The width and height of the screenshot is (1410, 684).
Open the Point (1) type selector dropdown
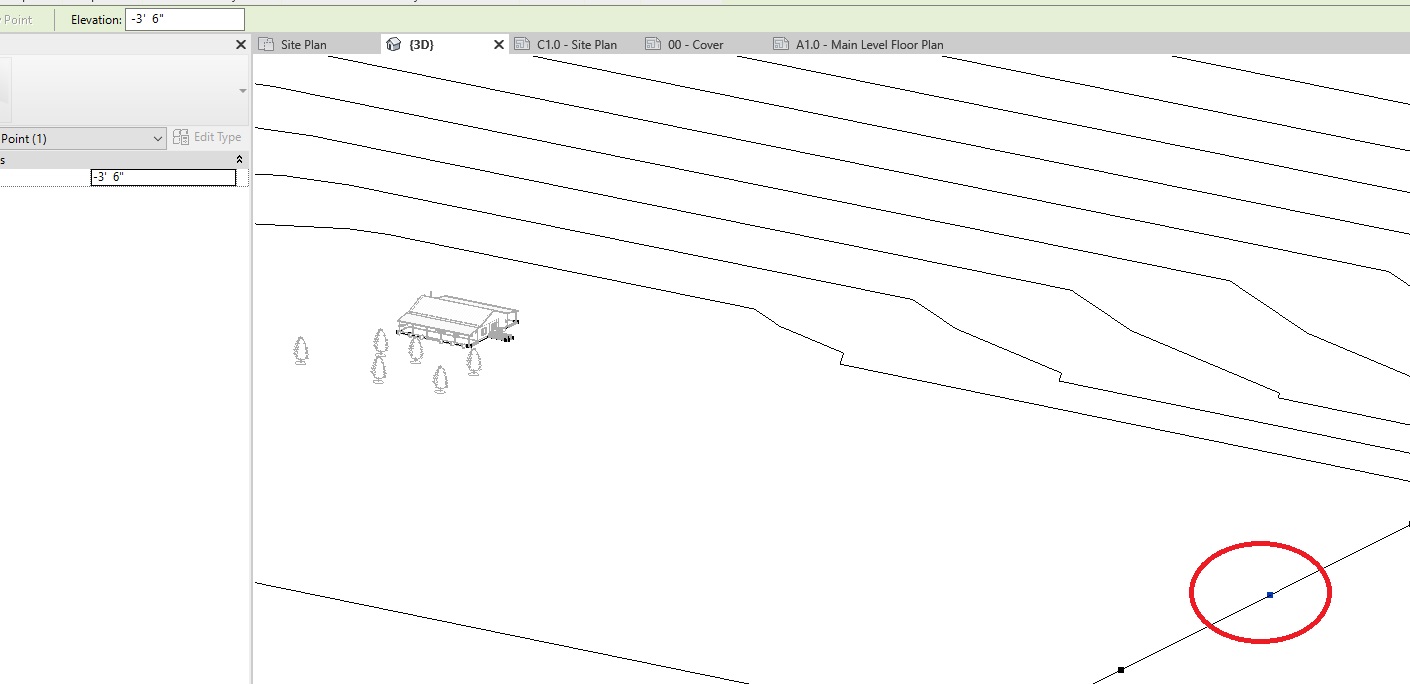[x=157, y=137]
